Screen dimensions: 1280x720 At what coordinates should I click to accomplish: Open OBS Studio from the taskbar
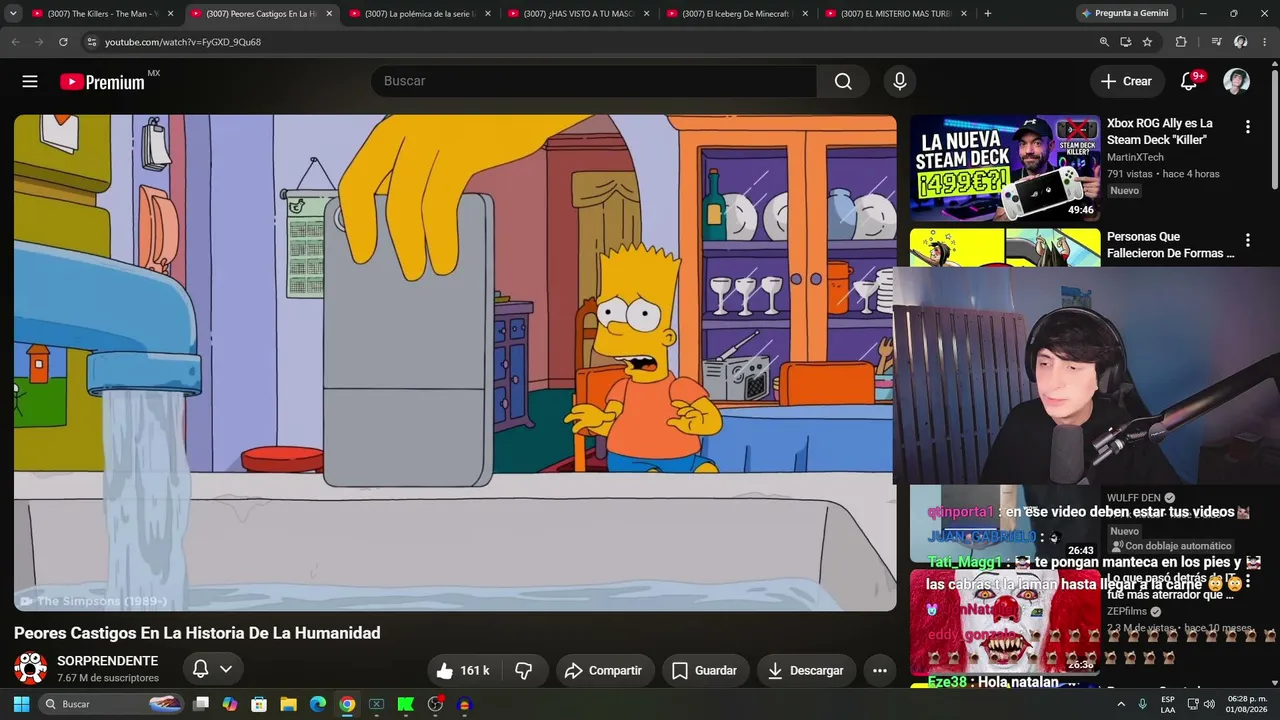(x=435, y=704)
